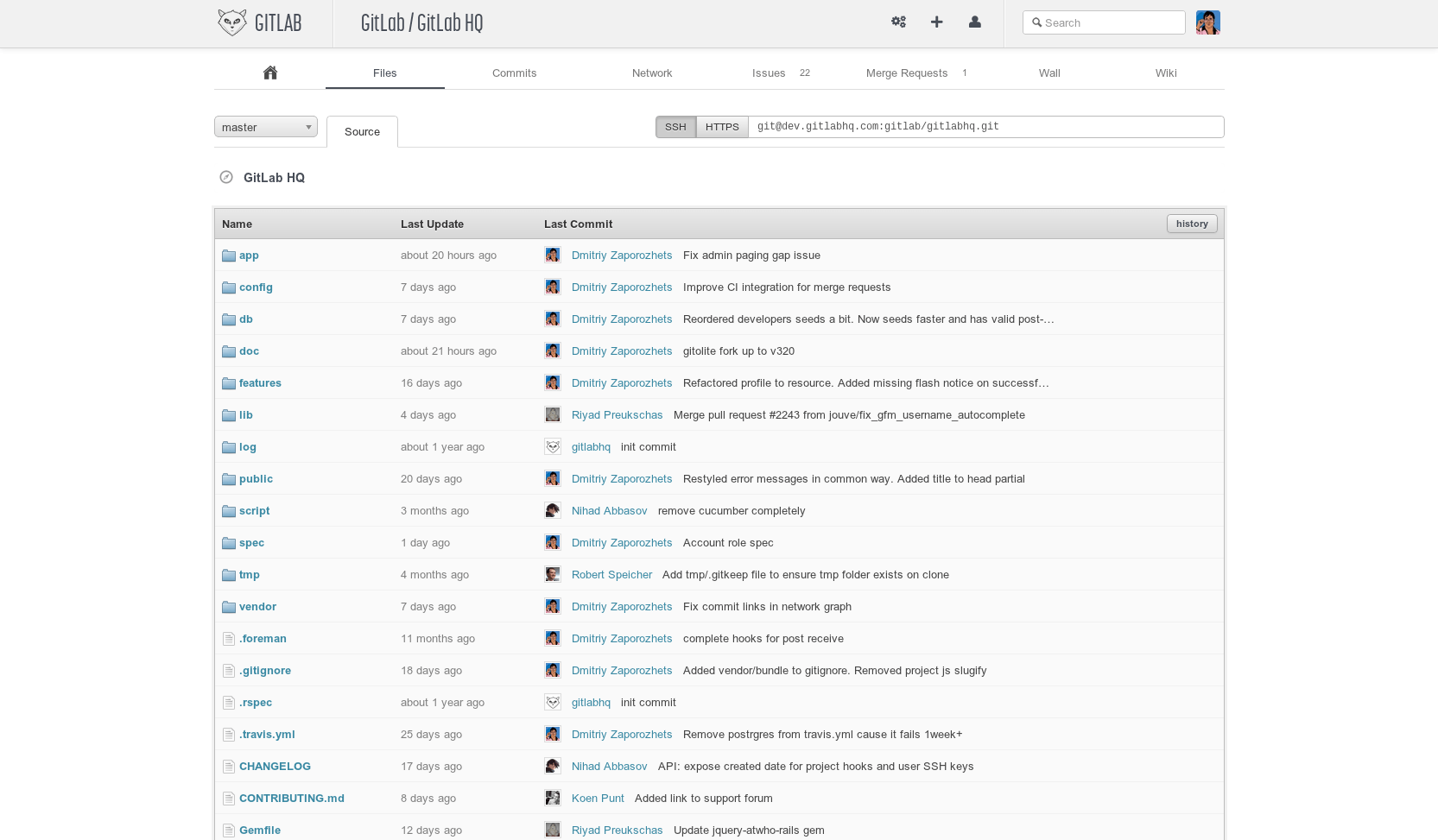The image size is (1438, 840).
Task: Open the config folder link
Action: pos(256,287)
